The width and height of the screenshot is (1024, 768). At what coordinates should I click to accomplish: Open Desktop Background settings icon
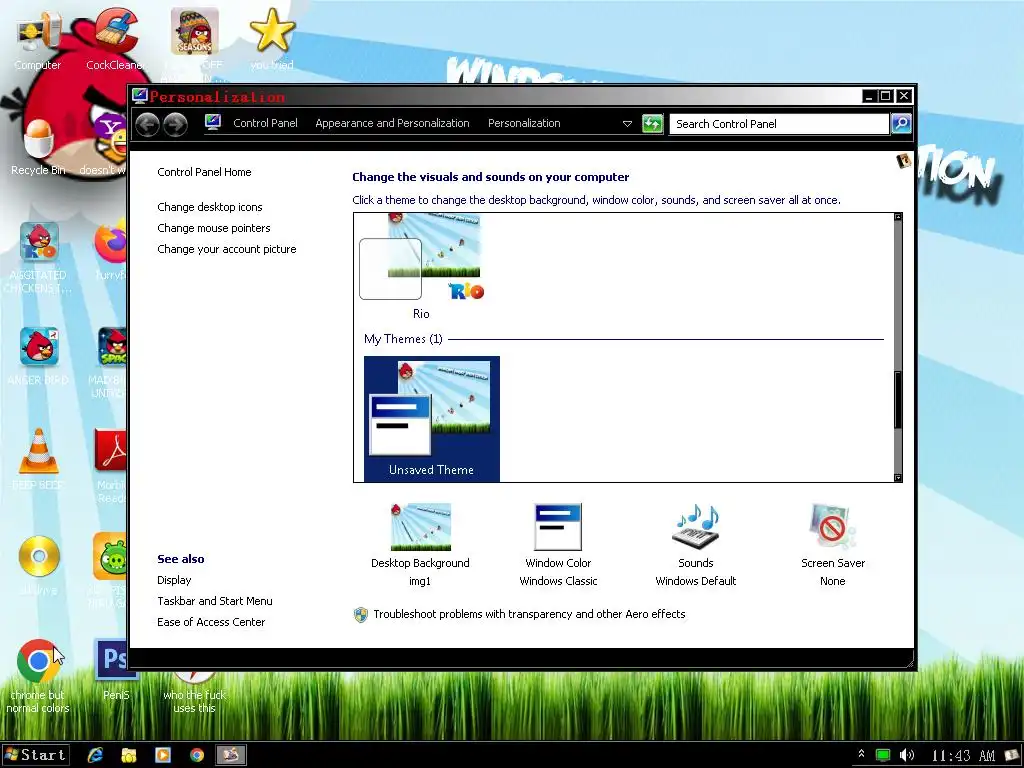pyautogui.click(x=421, y=526)
